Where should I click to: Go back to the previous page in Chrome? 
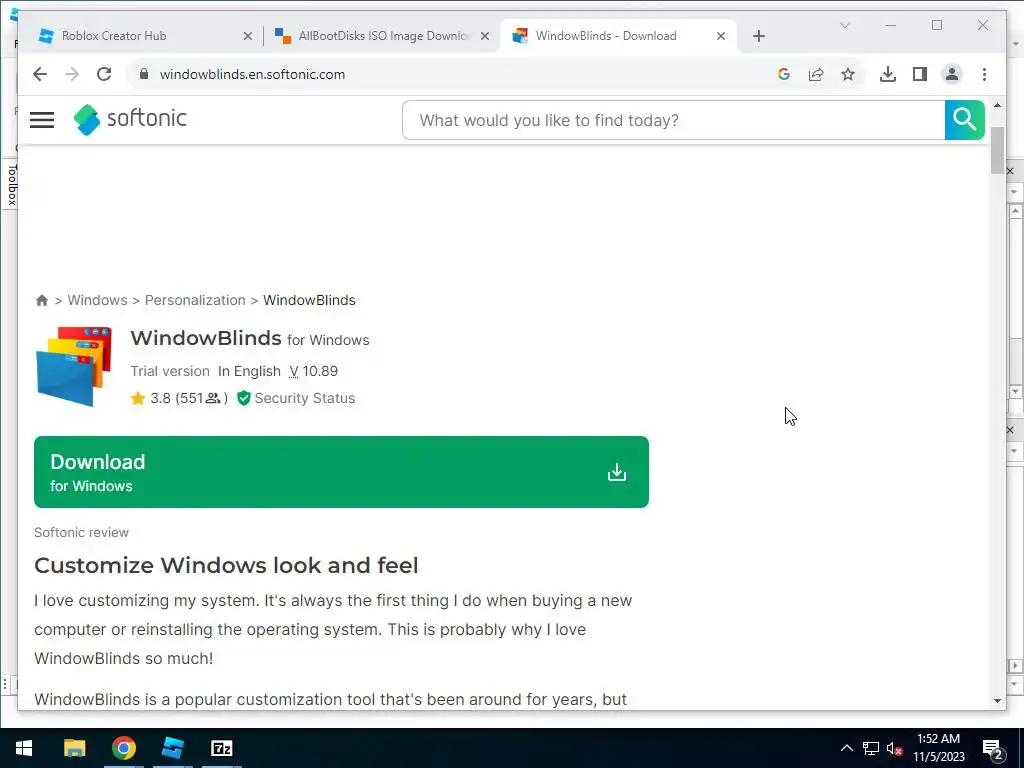point(40,74)
